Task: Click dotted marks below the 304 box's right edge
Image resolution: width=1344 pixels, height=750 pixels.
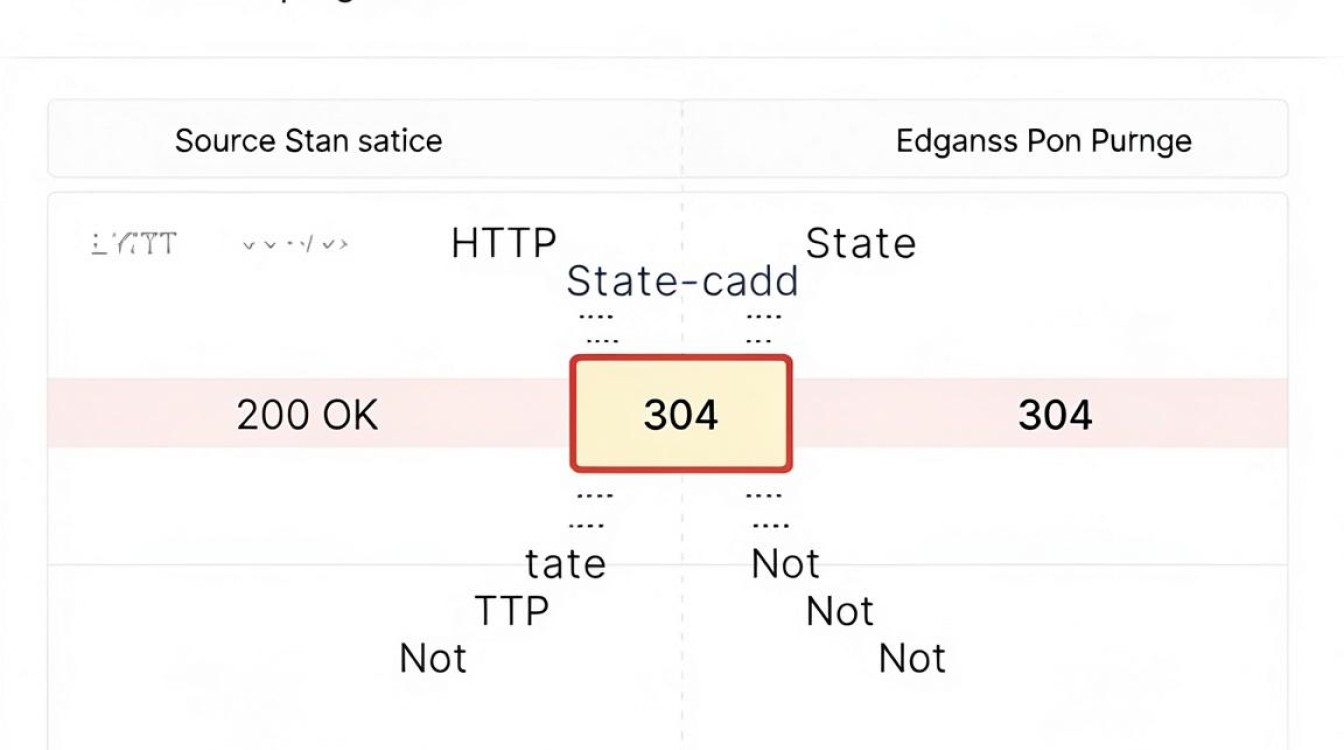Action: click(x=767, y=509)
